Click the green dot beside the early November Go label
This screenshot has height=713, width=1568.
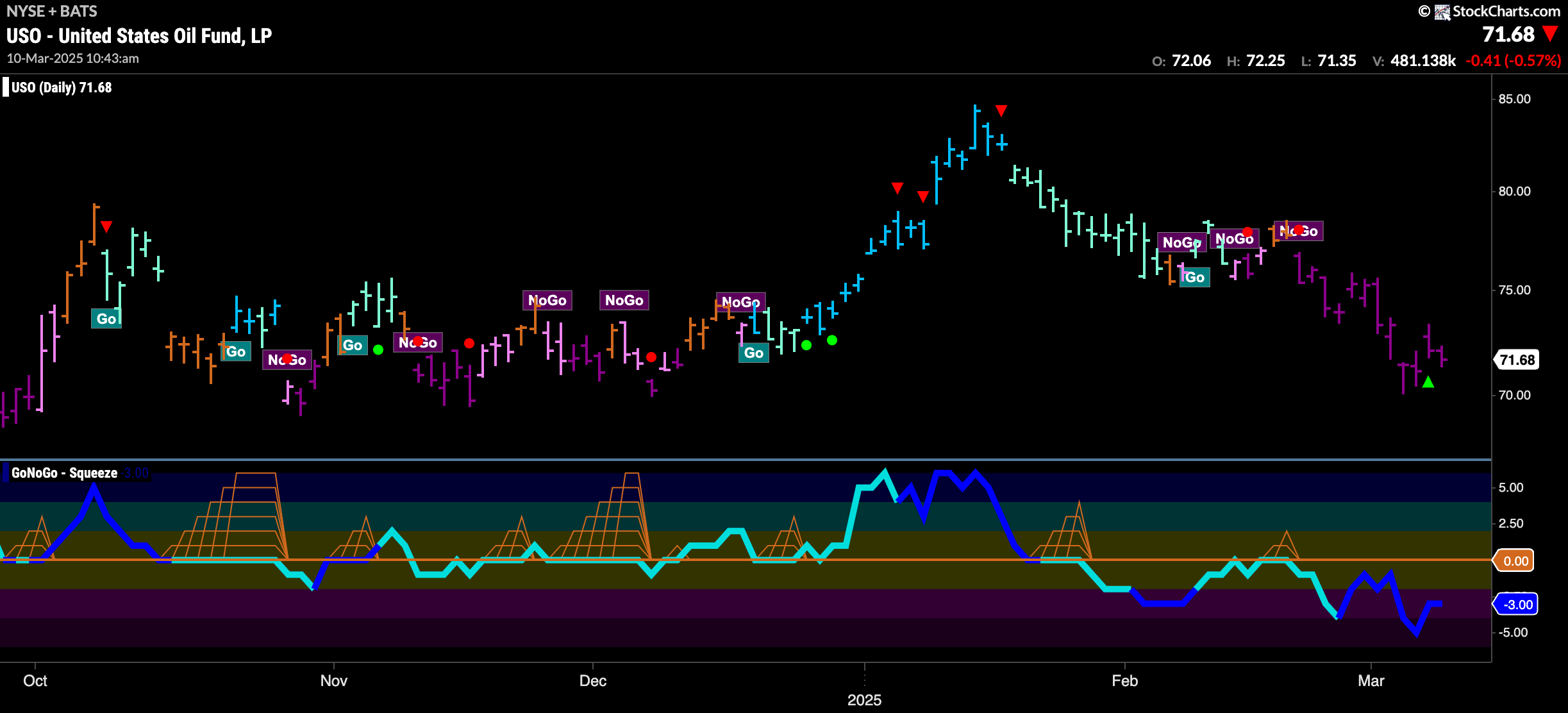point(378,349)
